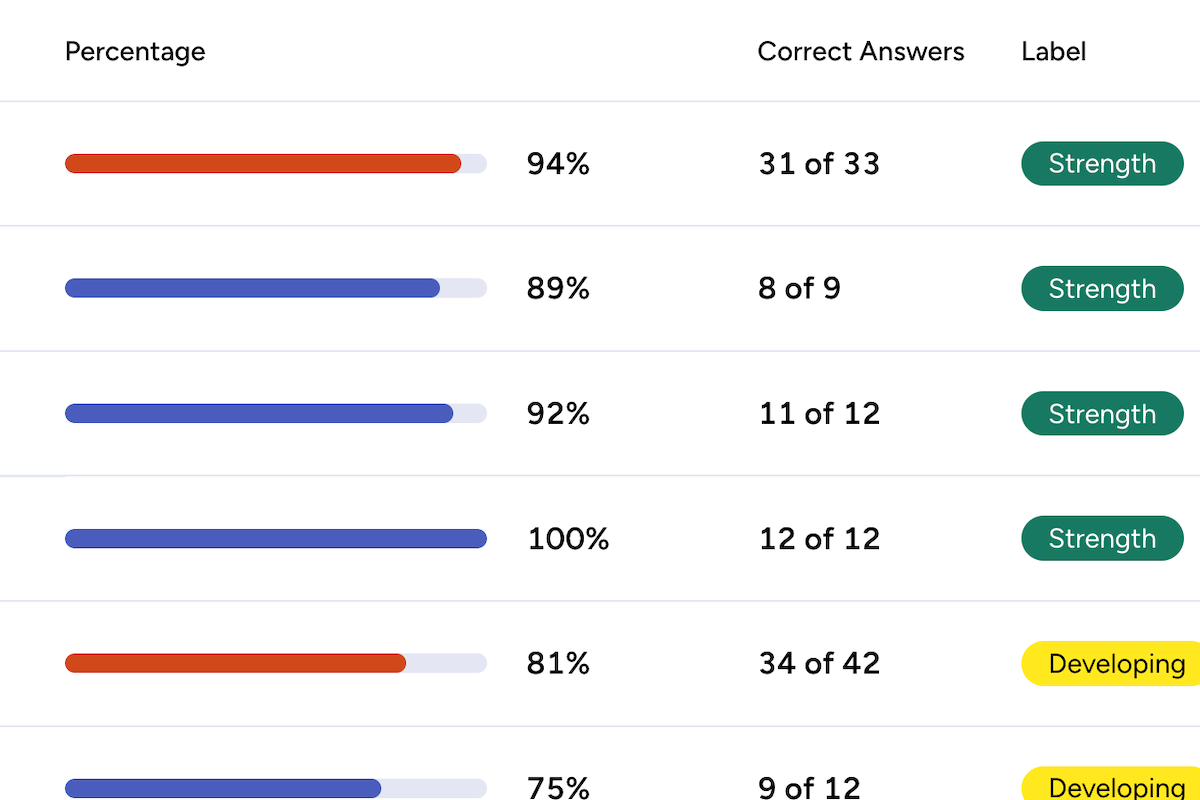Screen dimensions: 1200x800
Task: Click the blue 89% progress bar
Action: coord(252,289)
